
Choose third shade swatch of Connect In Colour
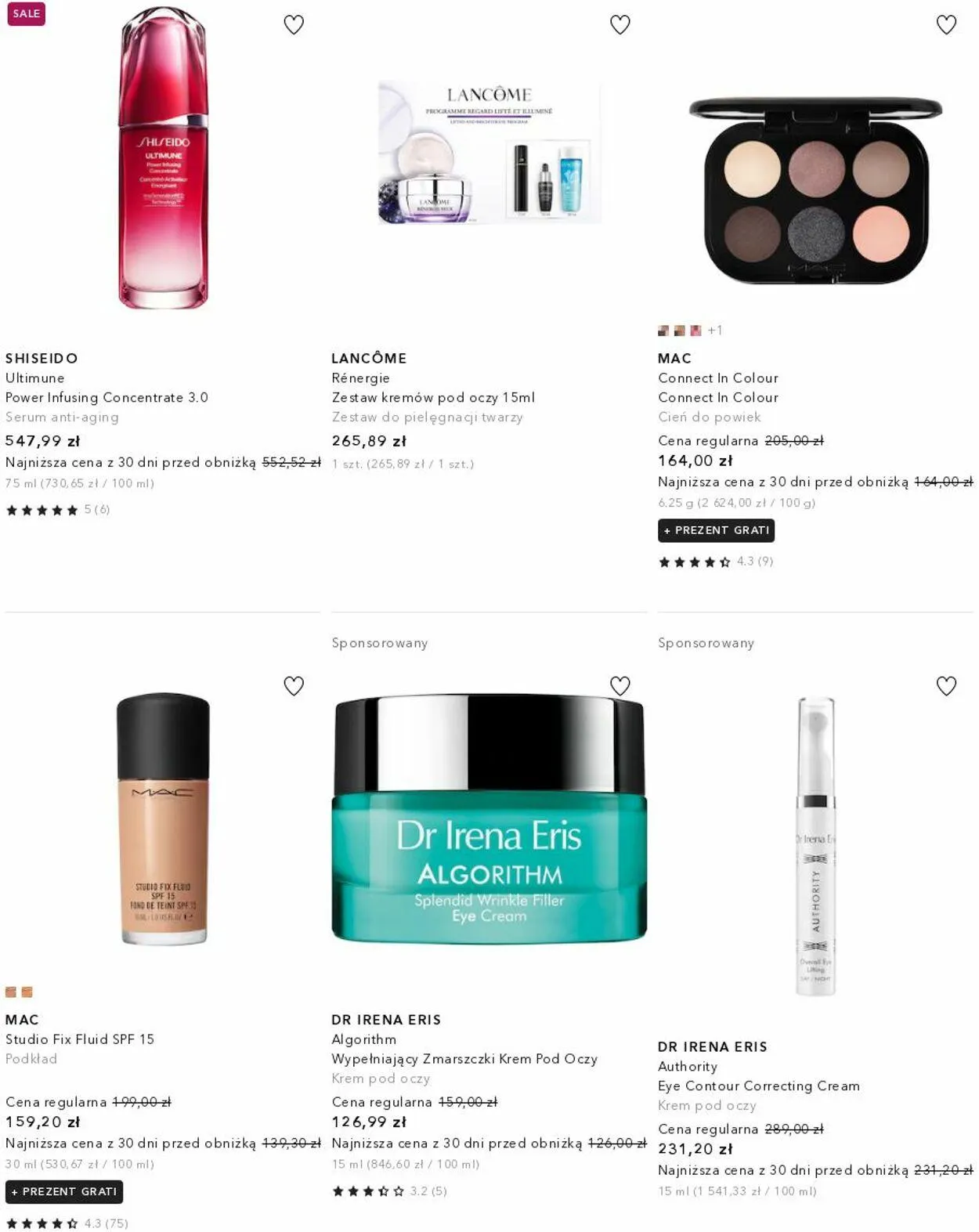695,331
